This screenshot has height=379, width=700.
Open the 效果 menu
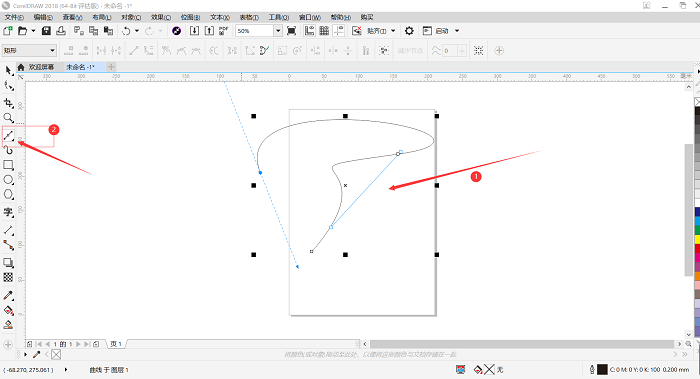tap(161, 17)
